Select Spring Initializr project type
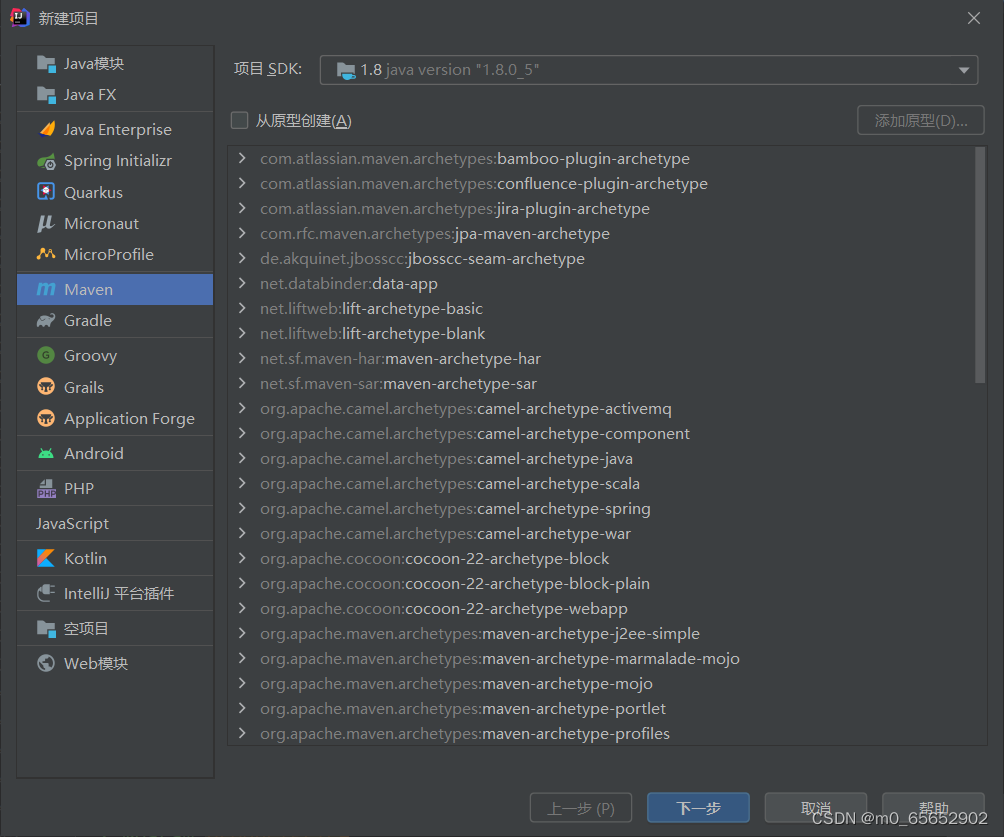 click(x=115, y=161)
